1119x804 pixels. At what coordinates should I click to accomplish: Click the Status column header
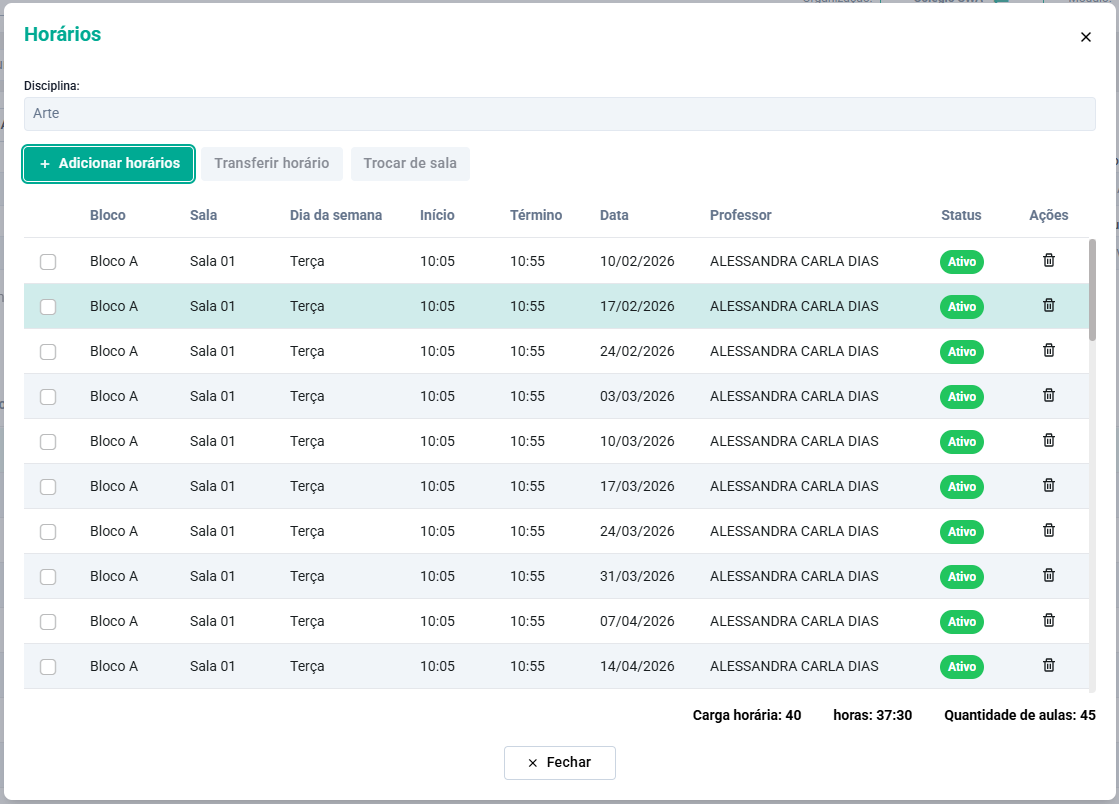pyautogui.click(x=961, y=215)
